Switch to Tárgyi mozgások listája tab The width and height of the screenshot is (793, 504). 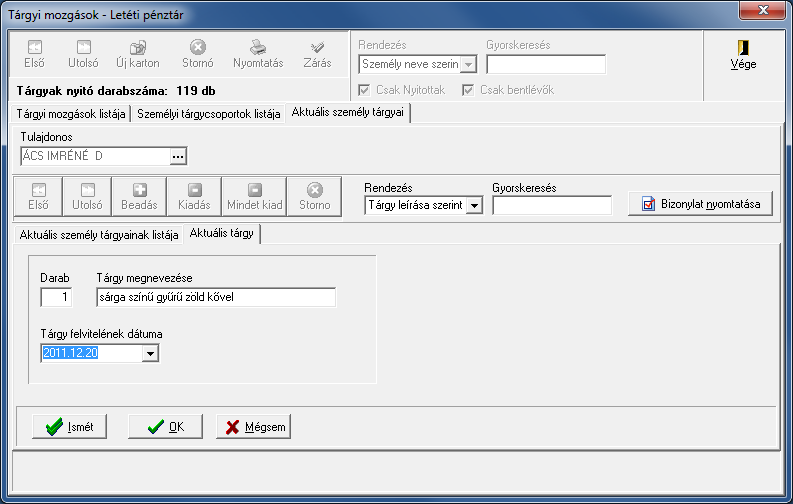pyautogui.click(x=71, y=114)
